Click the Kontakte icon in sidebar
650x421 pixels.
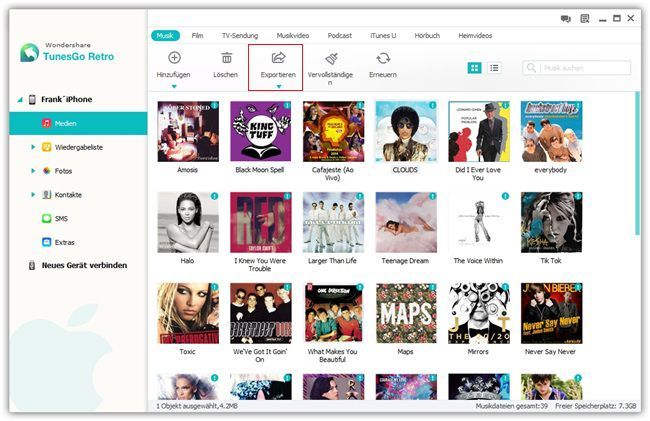[46, 195]
